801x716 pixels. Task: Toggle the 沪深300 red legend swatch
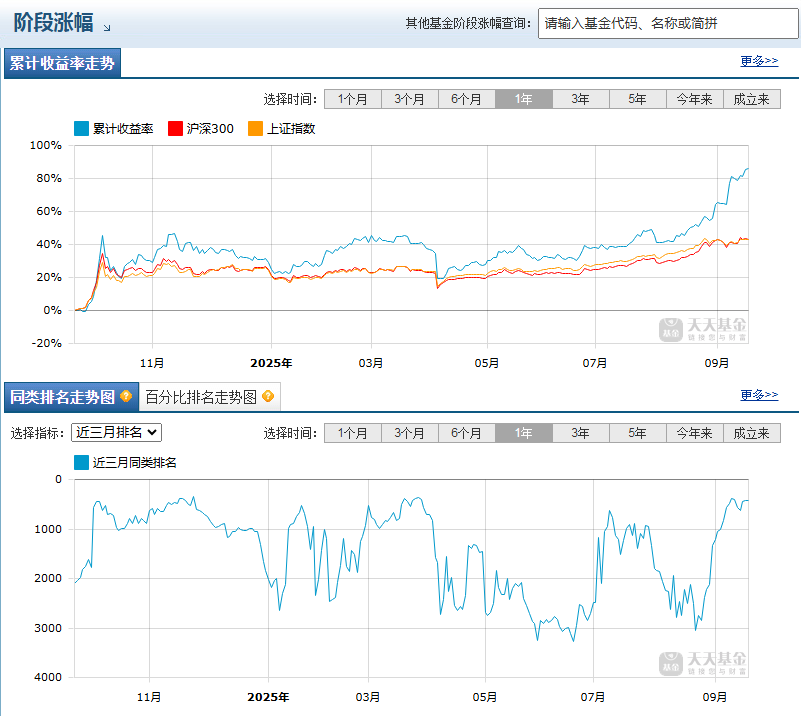click(175, 129)
